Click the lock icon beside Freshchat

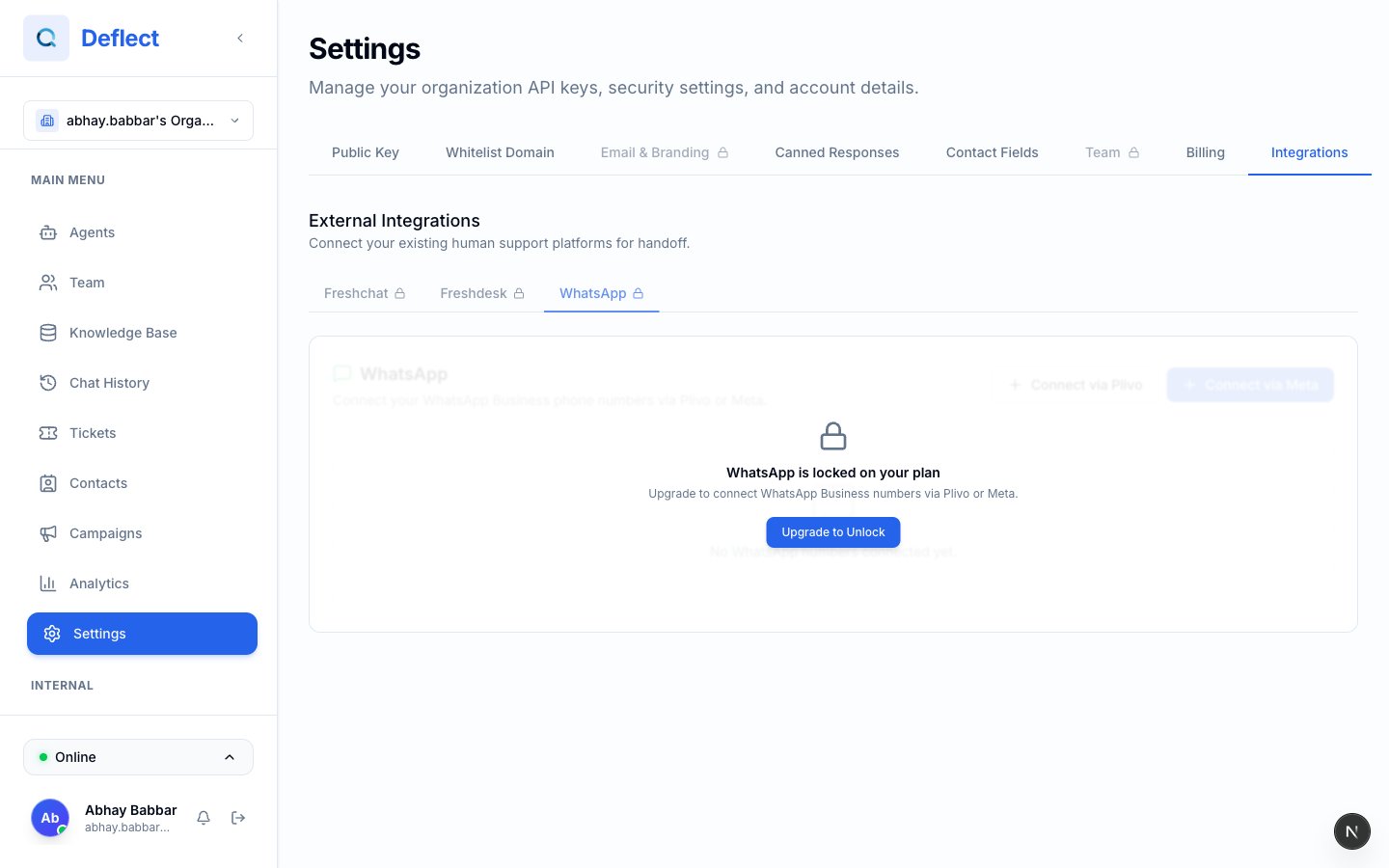[x=400, y=293]
